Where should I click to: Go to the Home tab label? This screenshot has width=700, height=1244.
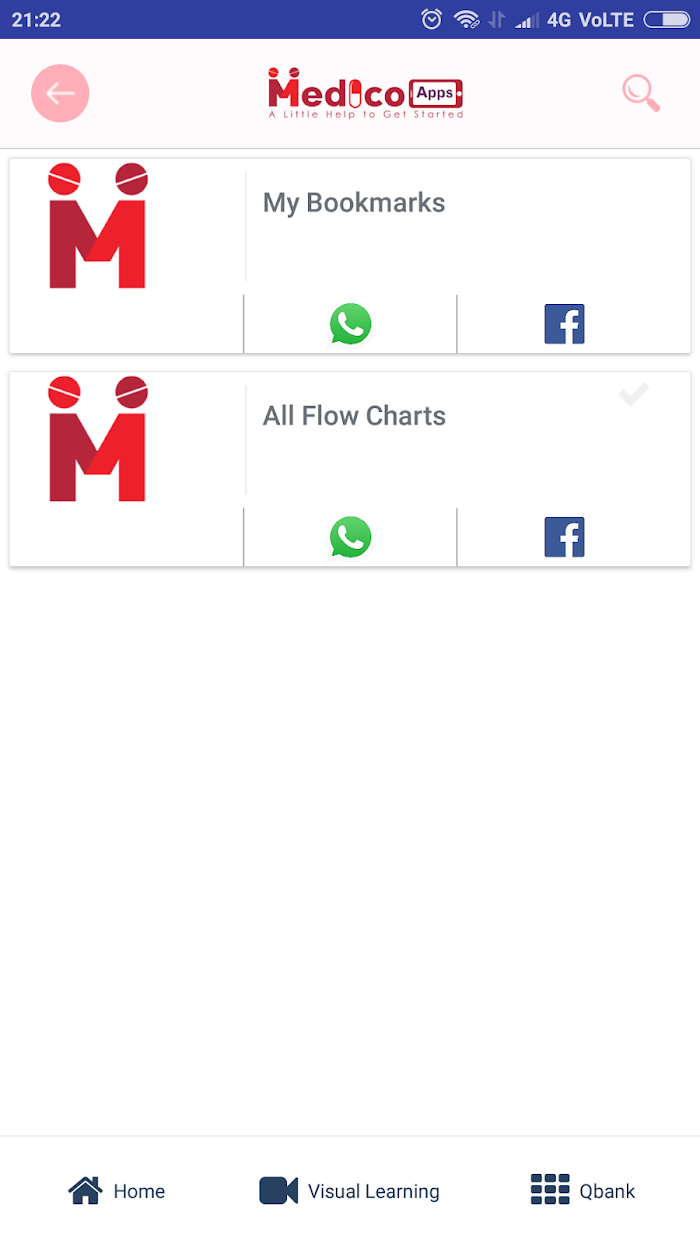pyautogui.click(x=139, y=1191)
